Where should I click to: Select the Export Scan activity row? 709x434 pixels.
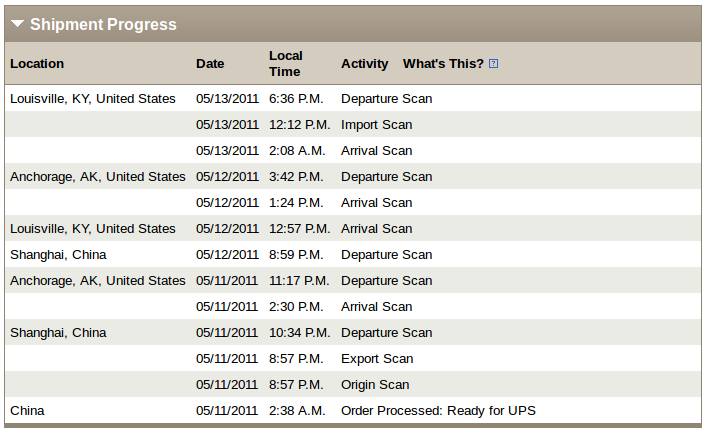(353, 359)
